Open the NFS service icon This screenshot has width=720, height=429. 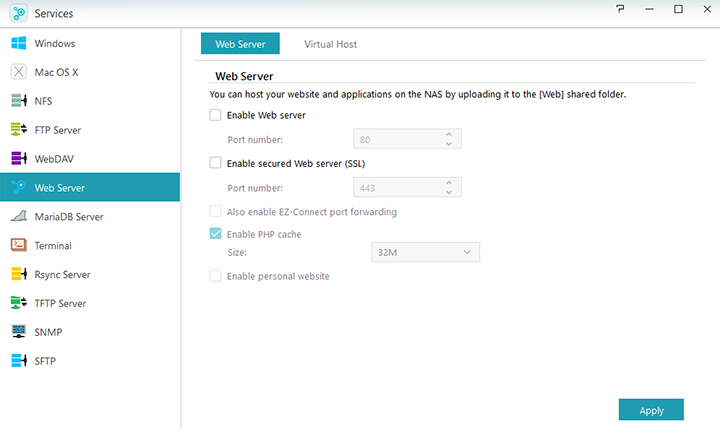[x=18, y=101]
